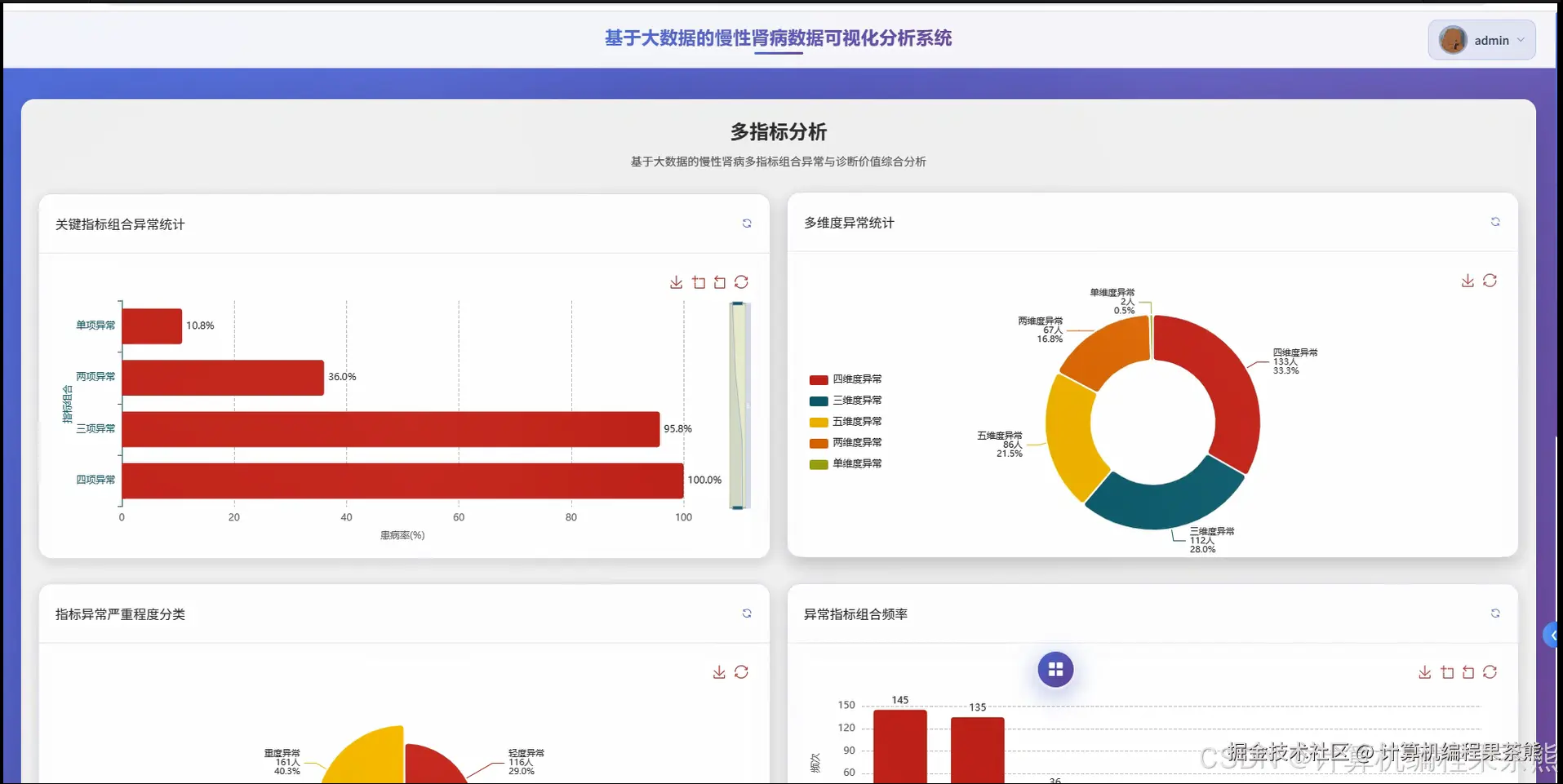Download the 指标异常严重程度分类 pie chart image
Image resolution: width=1563 pixels, height=784 pixels.
(x=719, y=672)
